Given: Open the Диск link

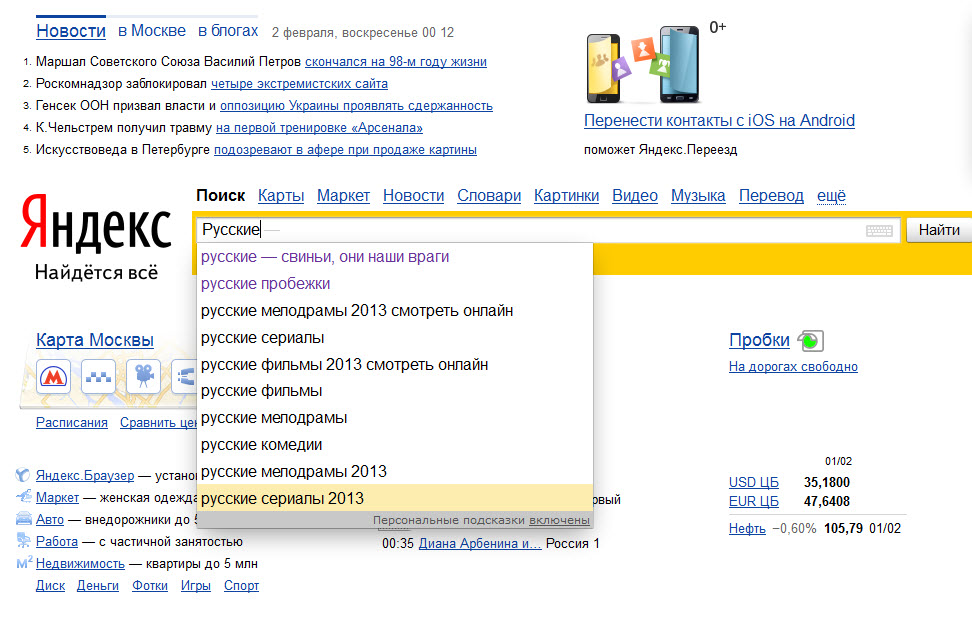Looking at the screenshot, I should pos(50,586).
